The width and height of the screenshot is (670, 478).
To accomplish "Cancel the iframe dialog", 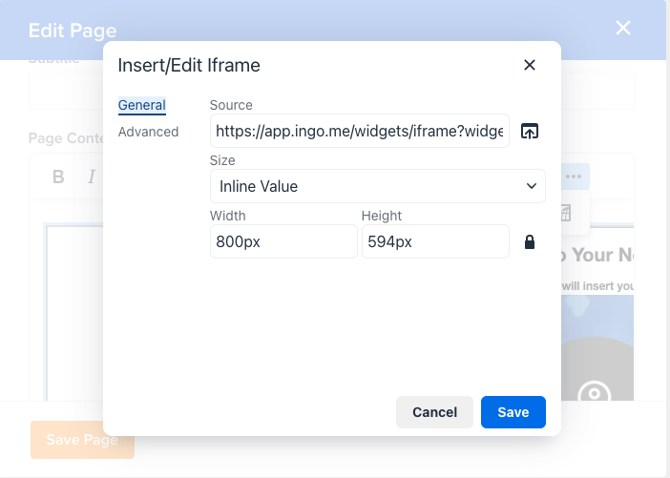I will click(435, 412).
